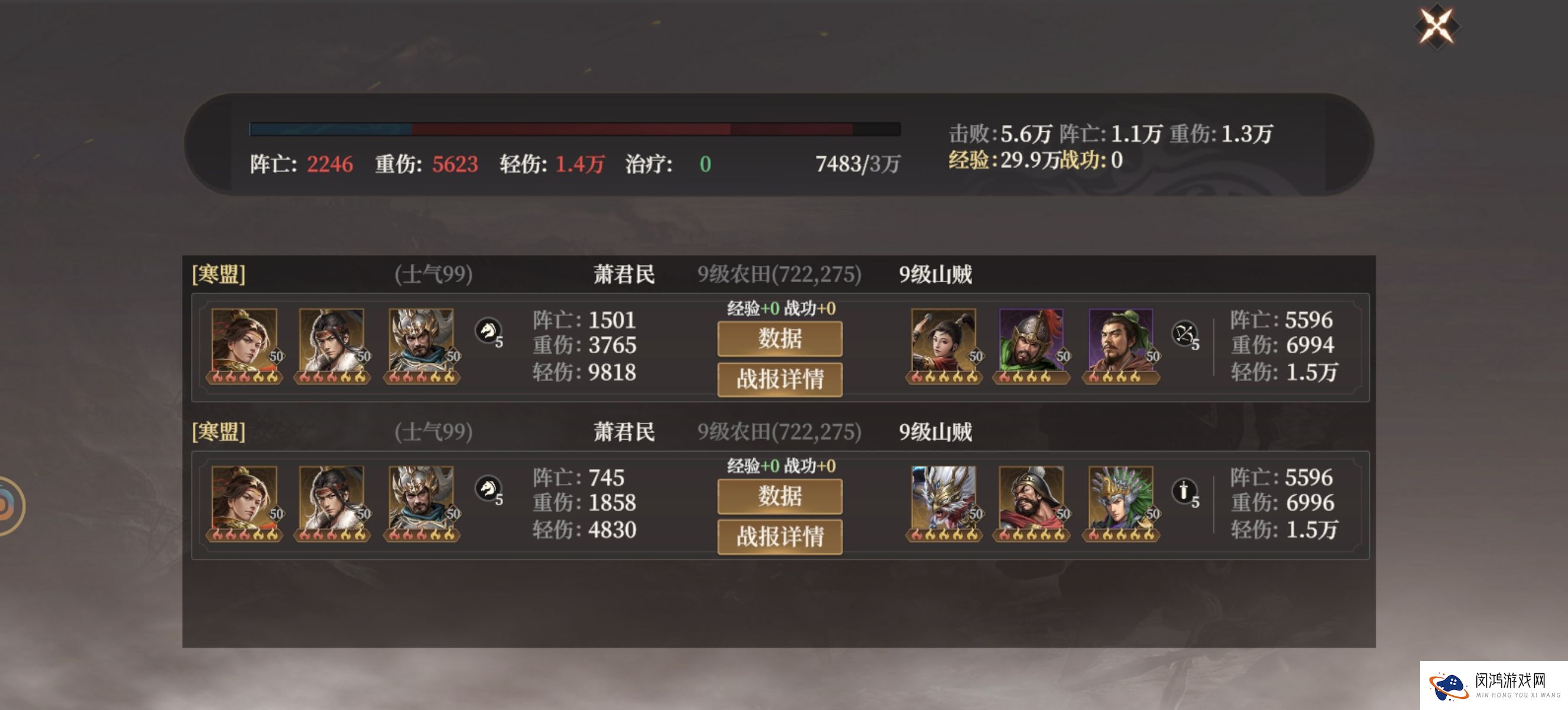Screen dimensions: 1568x710
Task: Select bearded black-helmet hero in second enemy team
Action: 1032,504
